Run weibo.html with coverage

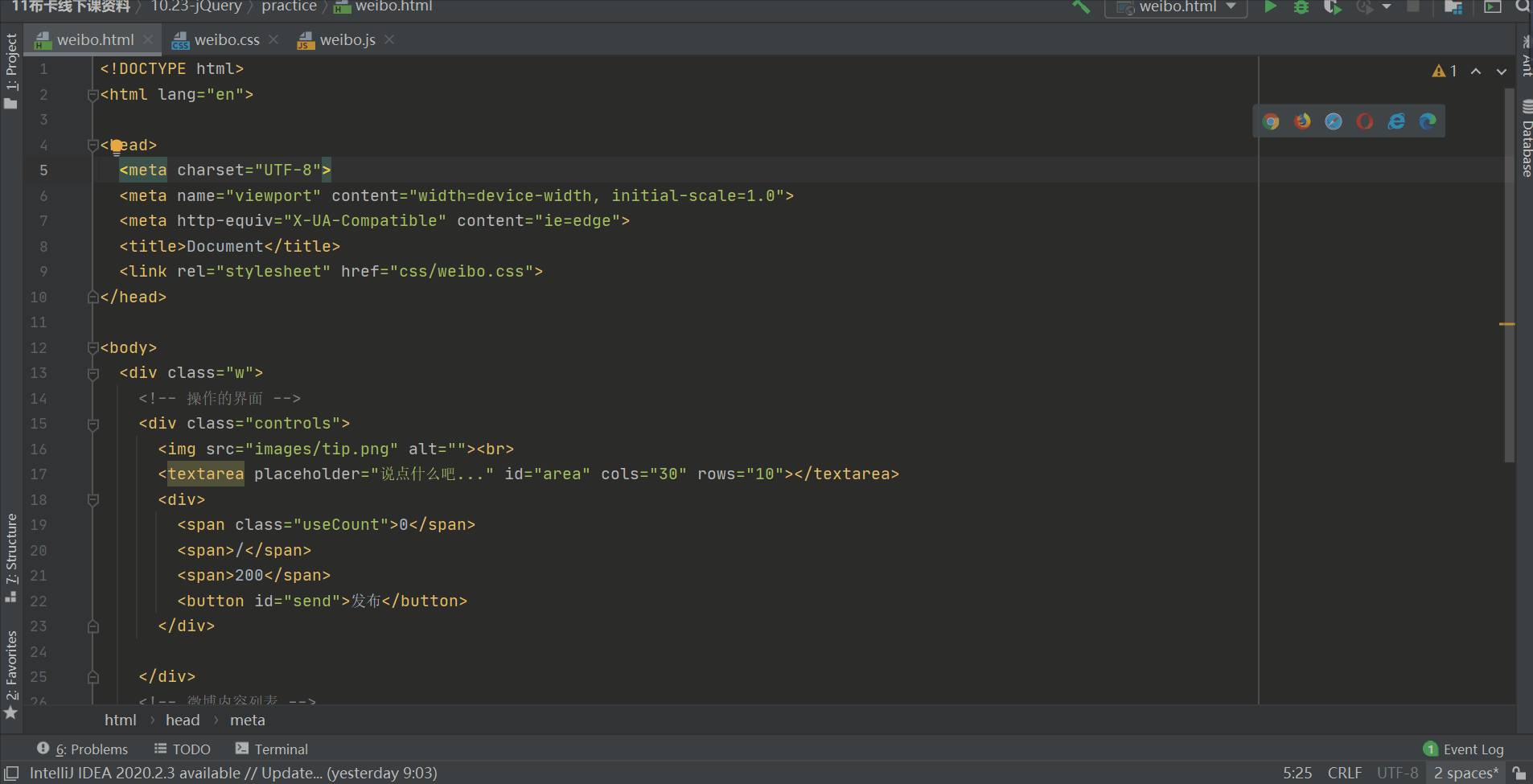(1333, 6)
